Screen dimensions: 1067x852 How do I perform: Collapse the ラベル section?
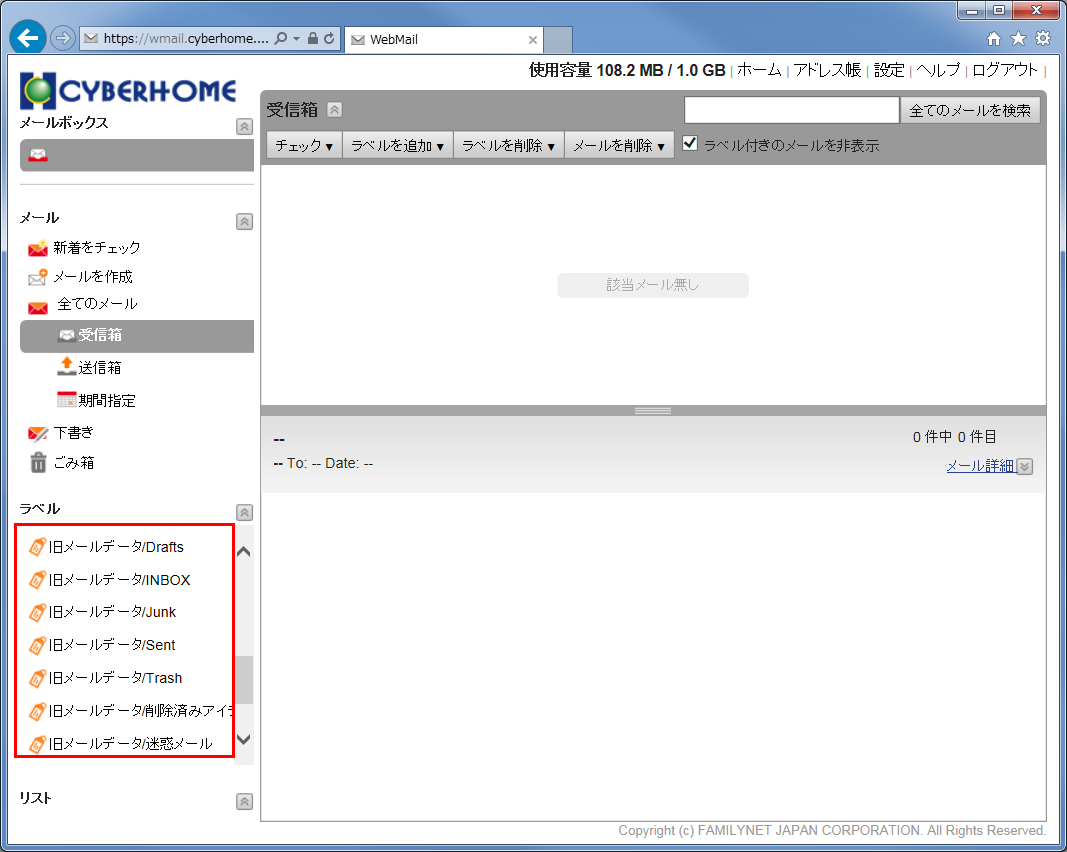coord(244,511)
